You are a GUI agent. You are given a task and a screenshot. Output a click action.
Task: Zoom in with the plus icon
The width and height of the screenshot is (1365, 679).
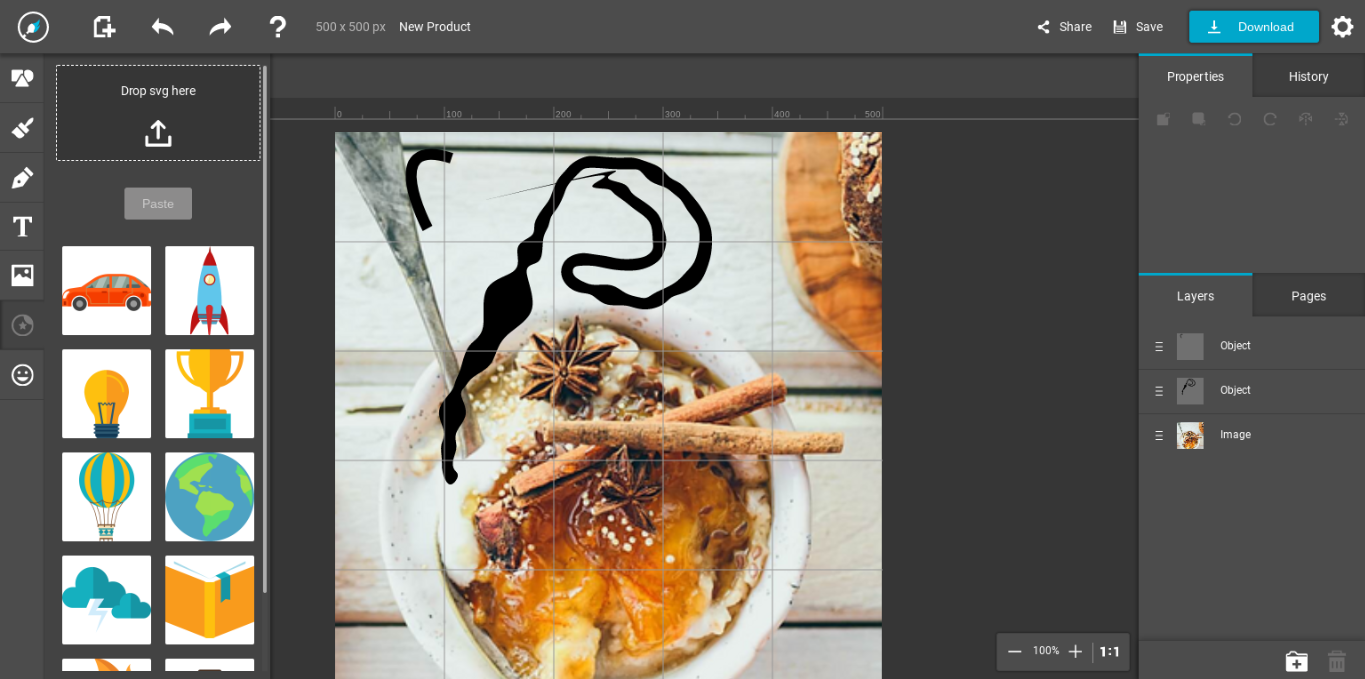1075,651
